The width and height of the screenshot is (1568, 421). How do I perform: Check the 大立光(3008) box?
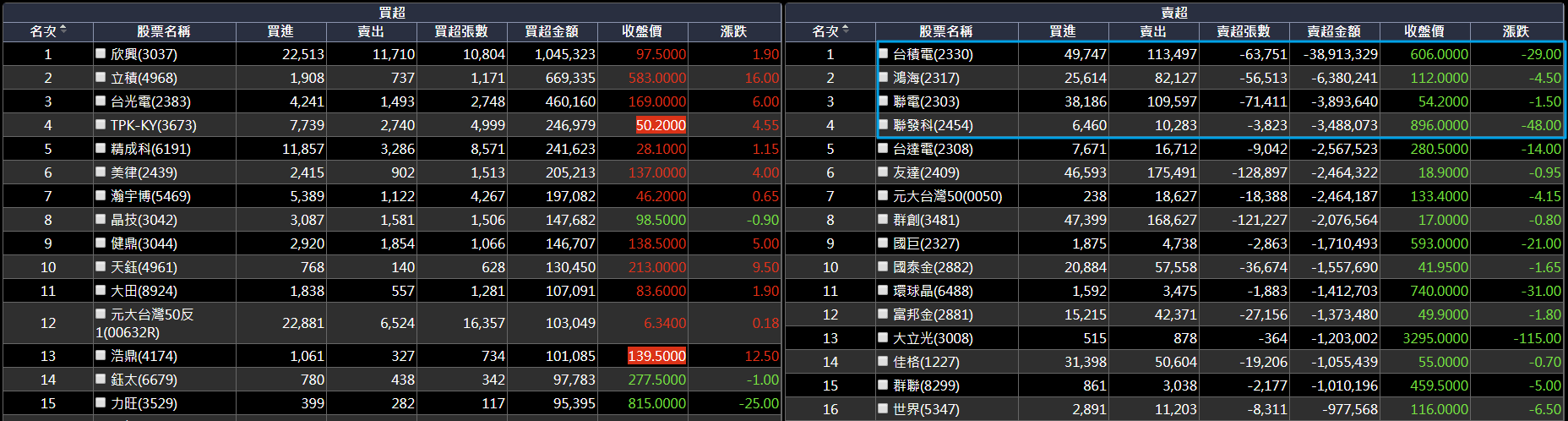pyautogui.click(x=883, y=337)
